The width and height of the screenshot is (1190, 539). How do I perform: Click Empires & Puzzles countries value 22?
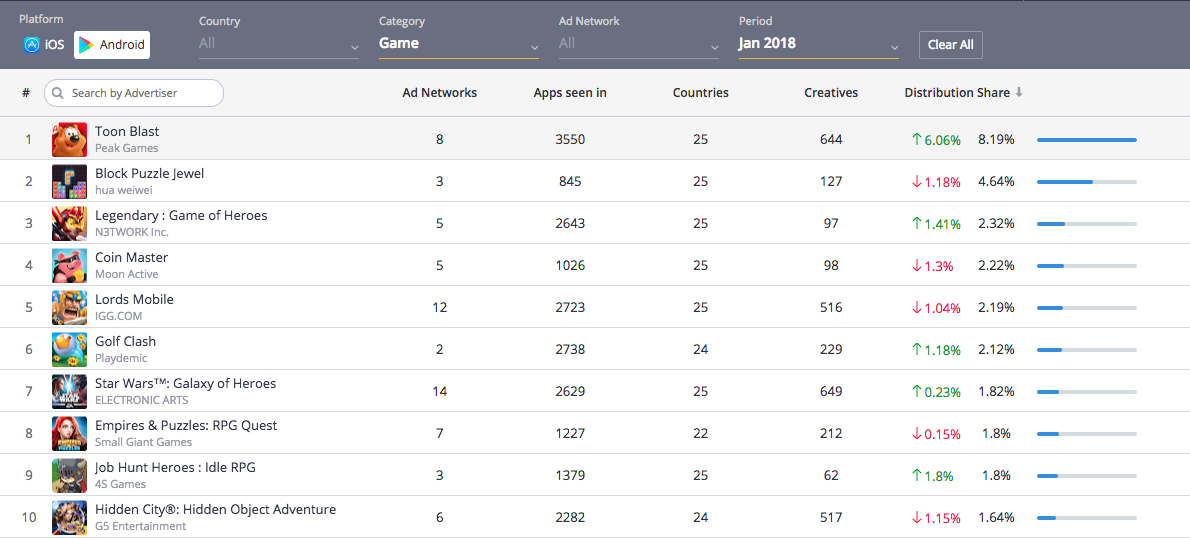[700, 433]
